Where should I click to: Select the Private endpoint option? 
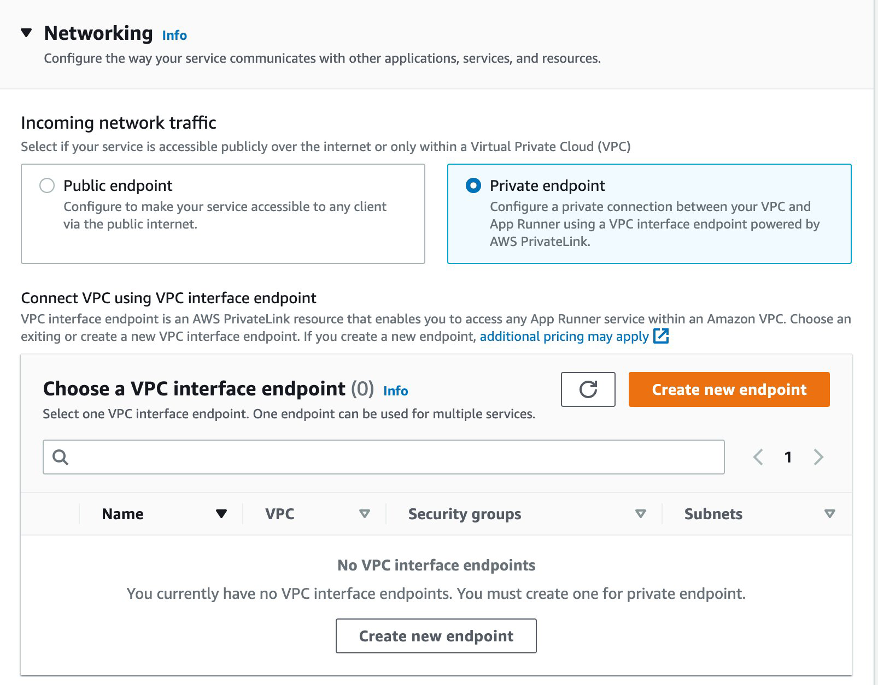[x=474, y=185]
